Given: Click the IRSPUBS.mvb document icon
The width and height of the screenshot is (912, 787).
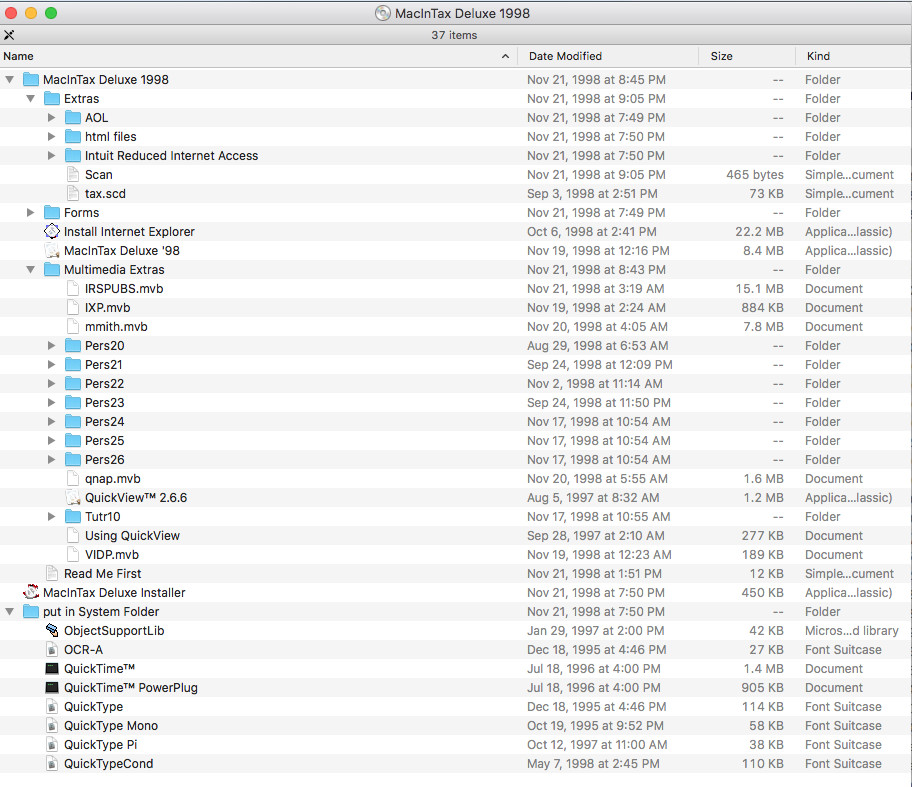Looking at the screenshot, I should [x=73, y=289].
